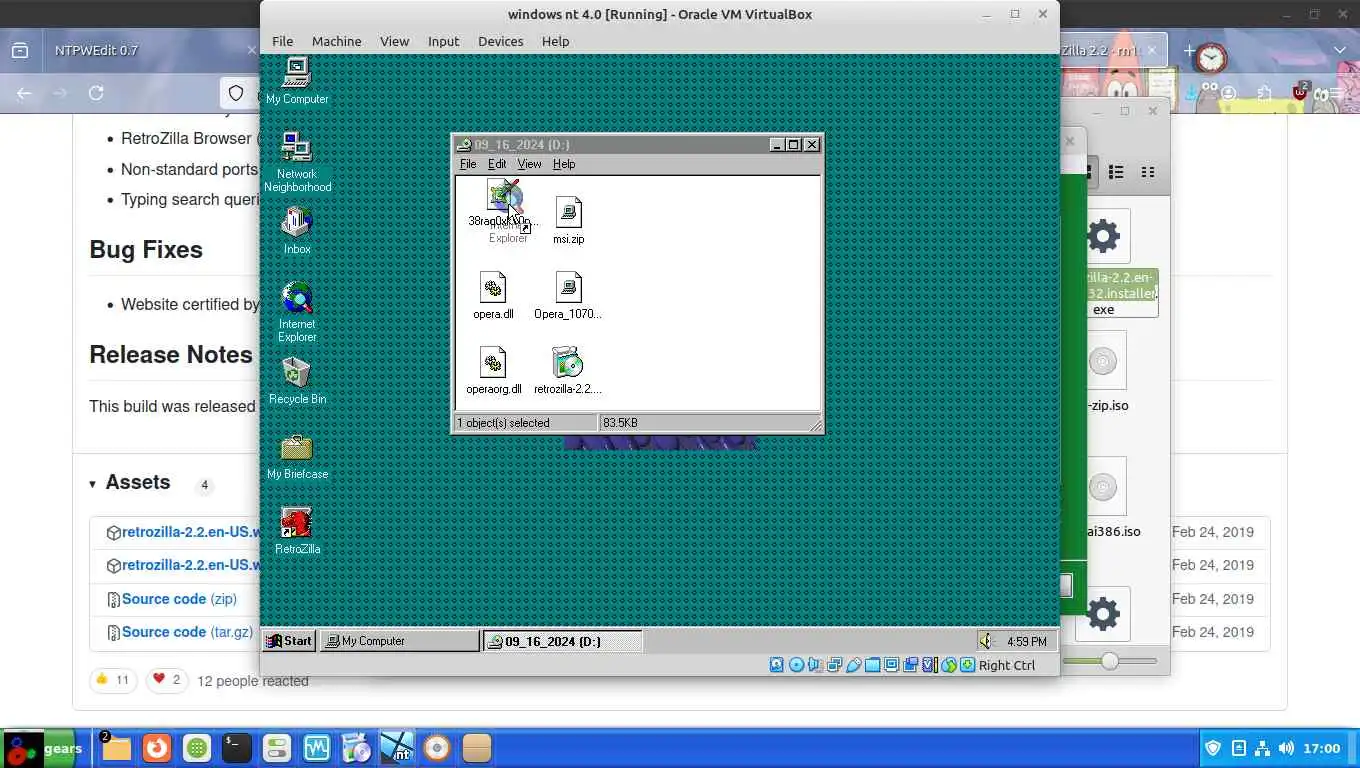Select the retrozilla-2.2... installer icon

coord(568,370)
